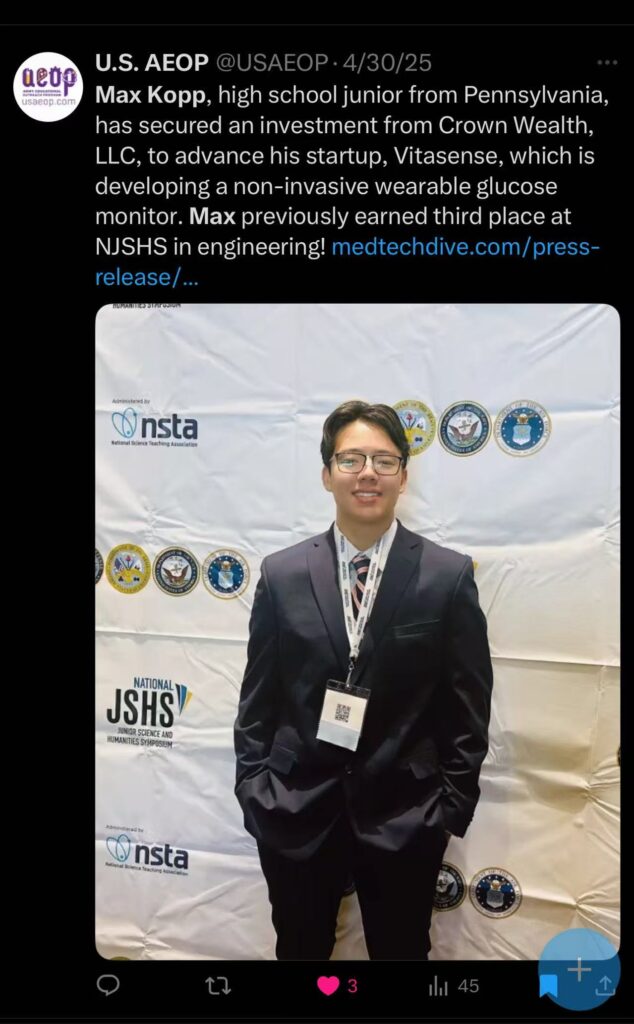This screenshot has width=634, height=1024.
Task: Open the attached photo of Max Kopp
Action: 358,632
